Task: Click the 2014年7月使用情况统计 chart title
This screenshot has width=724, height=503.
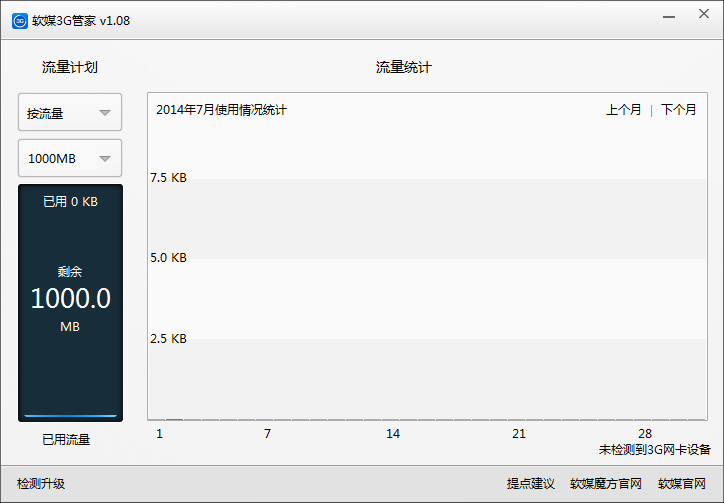Action: 221,109
